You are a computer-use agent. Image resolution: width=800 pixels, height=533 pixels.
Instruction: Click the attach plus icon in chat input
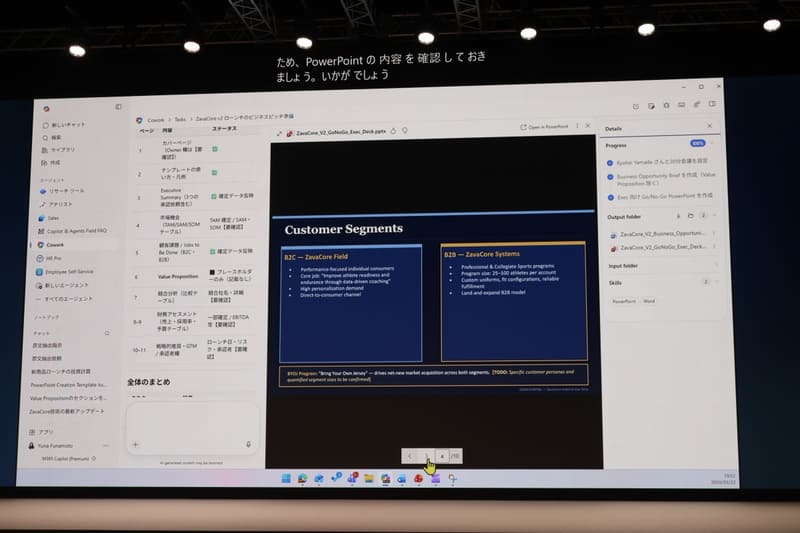point(136,444)
